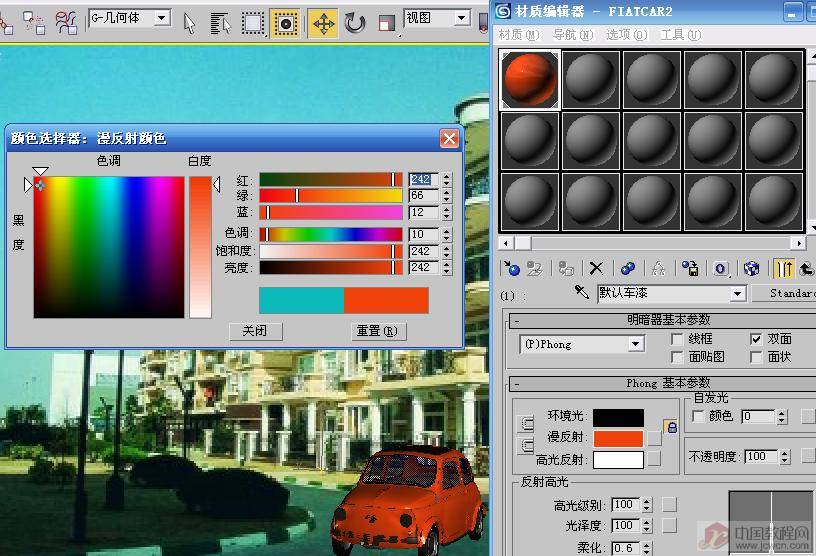Click the 环境光 black color swatch
Screen dimensions: 816x556
pos(618,418)
